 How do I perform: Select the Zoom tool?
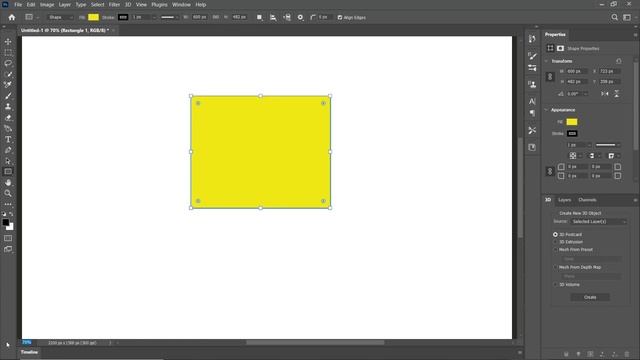point(8,193)
